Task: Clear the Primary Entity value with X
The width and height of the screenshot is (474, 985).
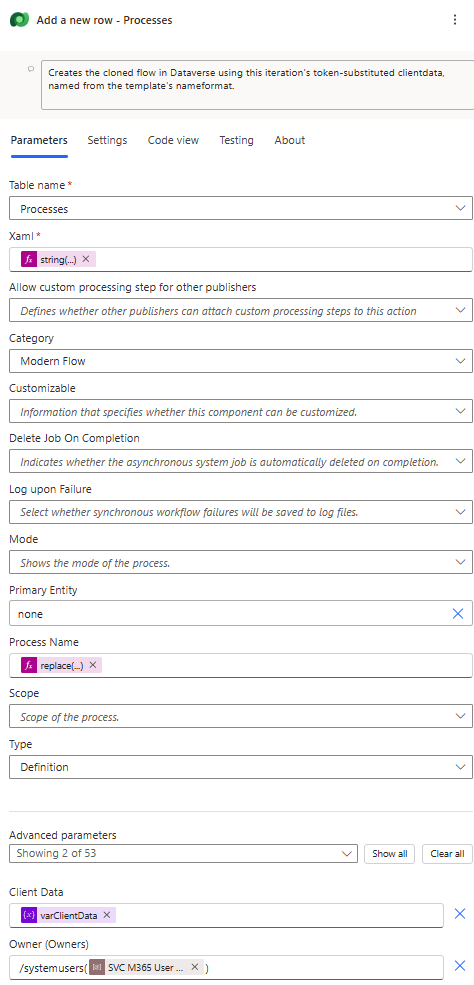Action: click(x=458, y=614)
